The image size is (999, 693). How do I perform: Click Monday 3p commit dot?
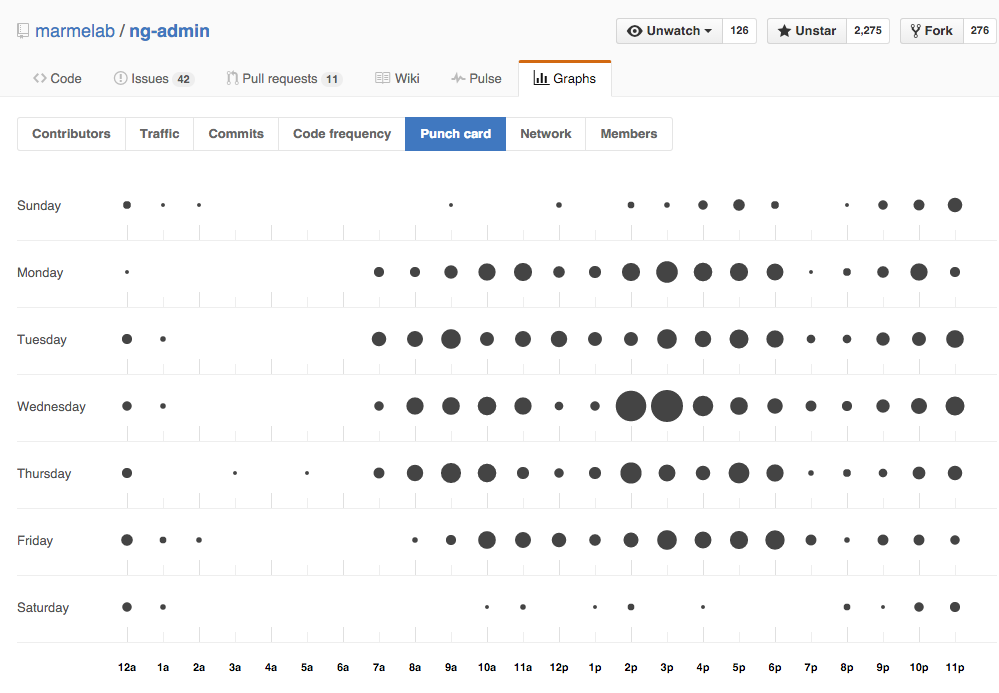pyautogui.click(x=667, y=272)
